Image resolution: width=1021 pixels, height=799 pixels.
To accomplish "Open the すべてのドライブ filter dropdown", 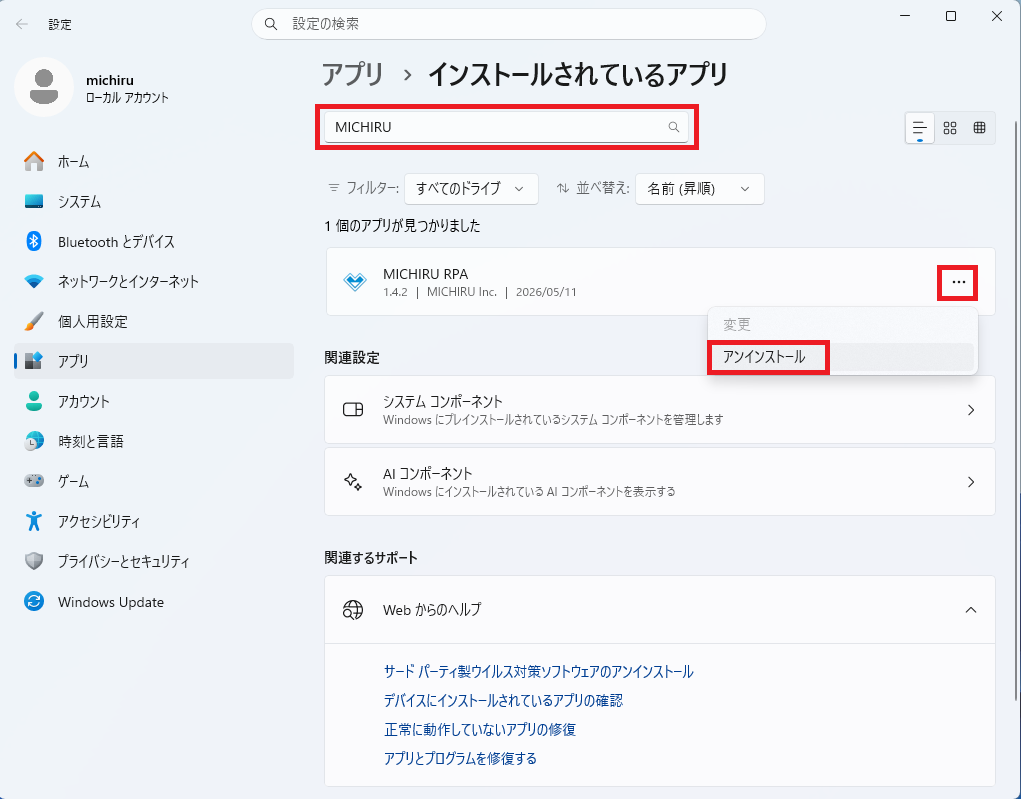I will point(471,189).
